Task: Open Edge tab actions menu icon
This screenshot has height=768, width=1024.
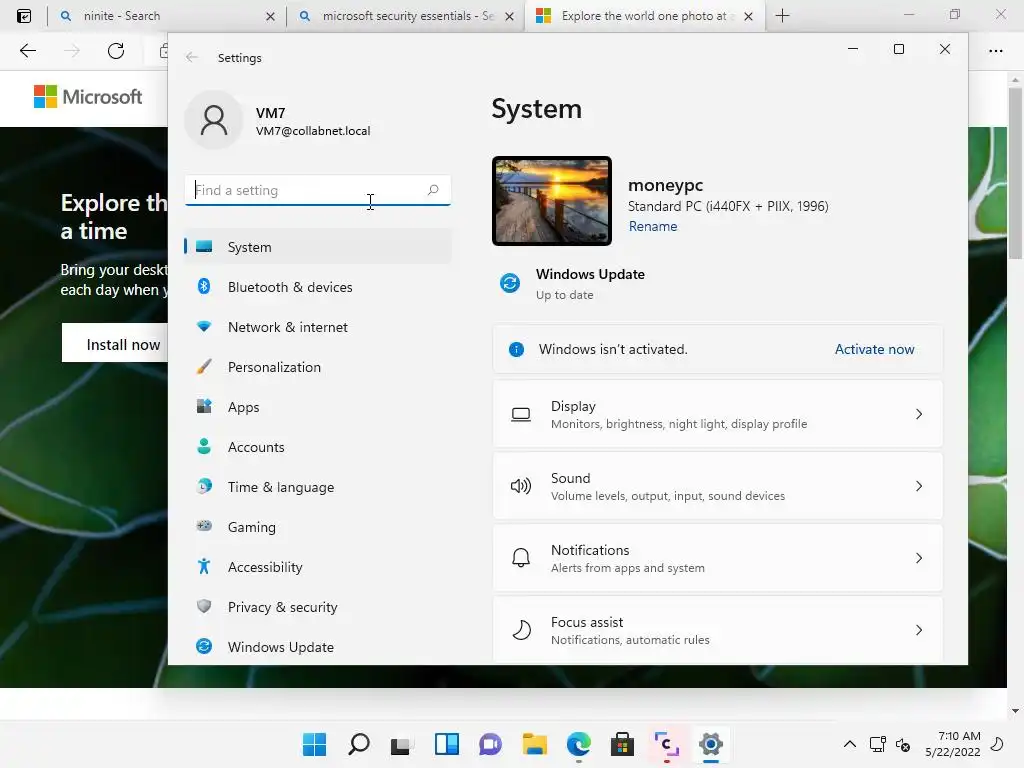Action: tap(24, 16)
